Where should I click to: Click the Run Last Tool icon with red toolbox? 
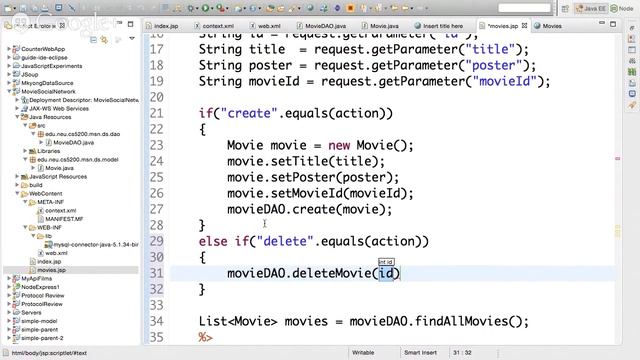220,8
